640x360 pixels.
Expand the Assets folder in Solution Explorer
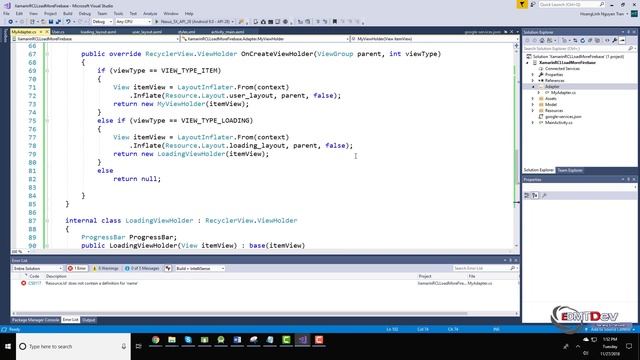[x=533, y=99]
